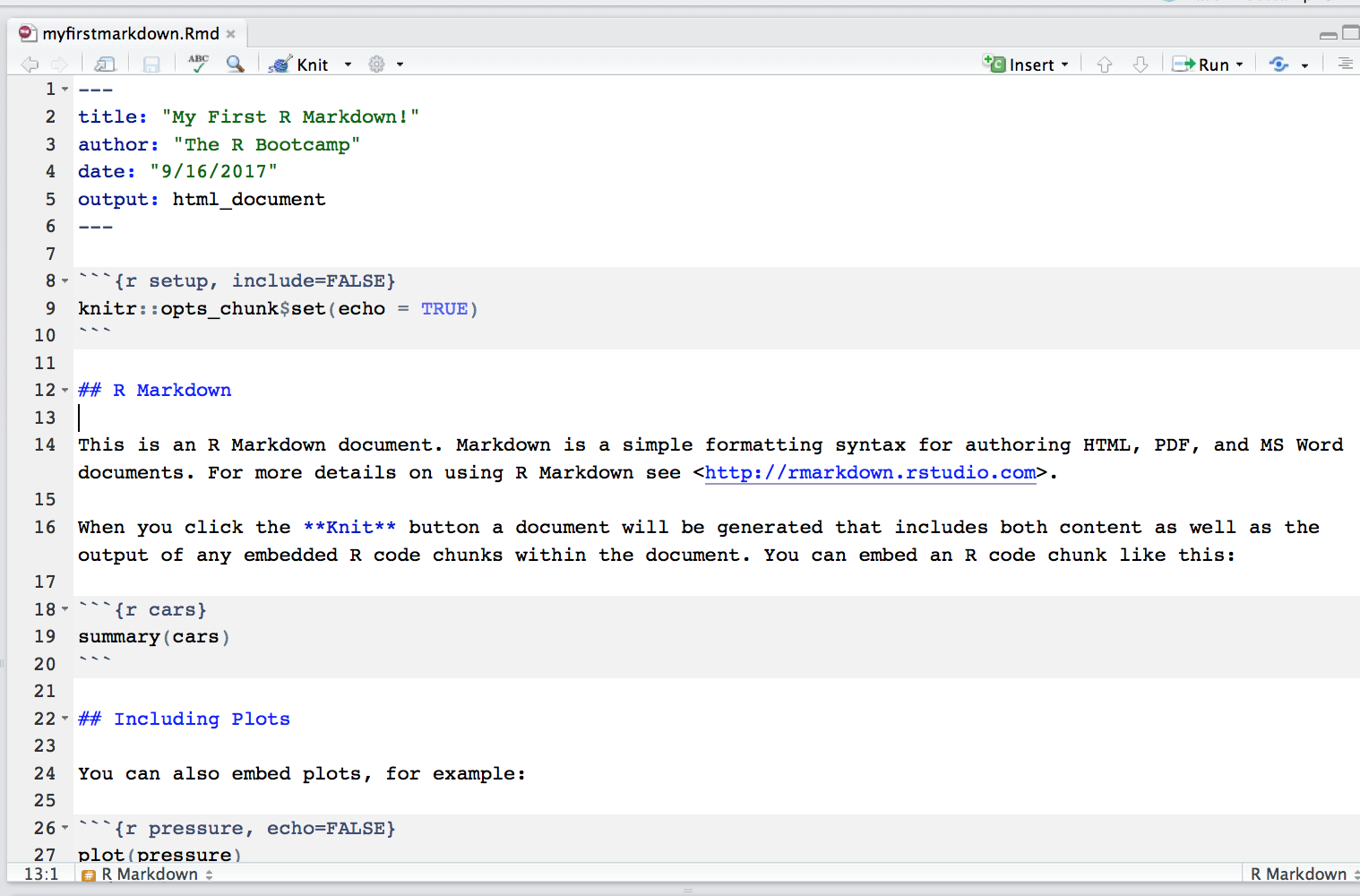Minimize the source editor pane

(x=1329, y=35)
